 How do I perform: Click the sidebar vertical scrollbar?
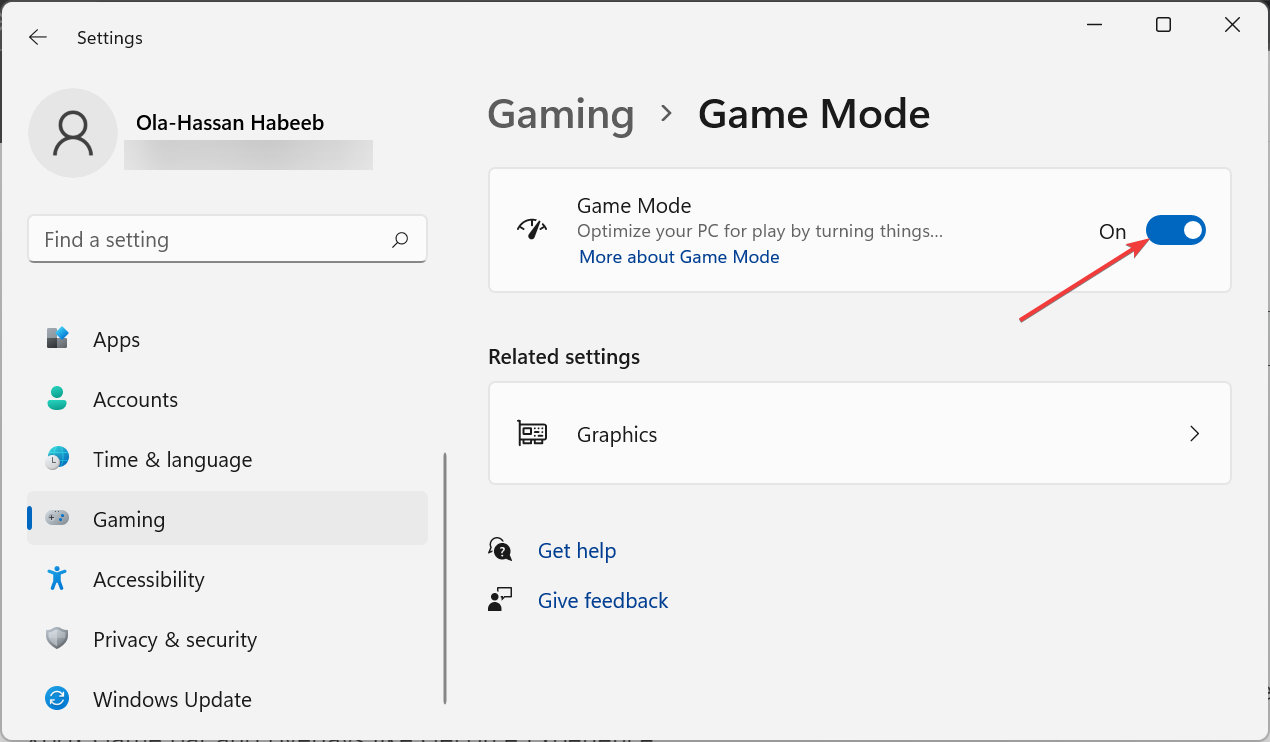445,578
